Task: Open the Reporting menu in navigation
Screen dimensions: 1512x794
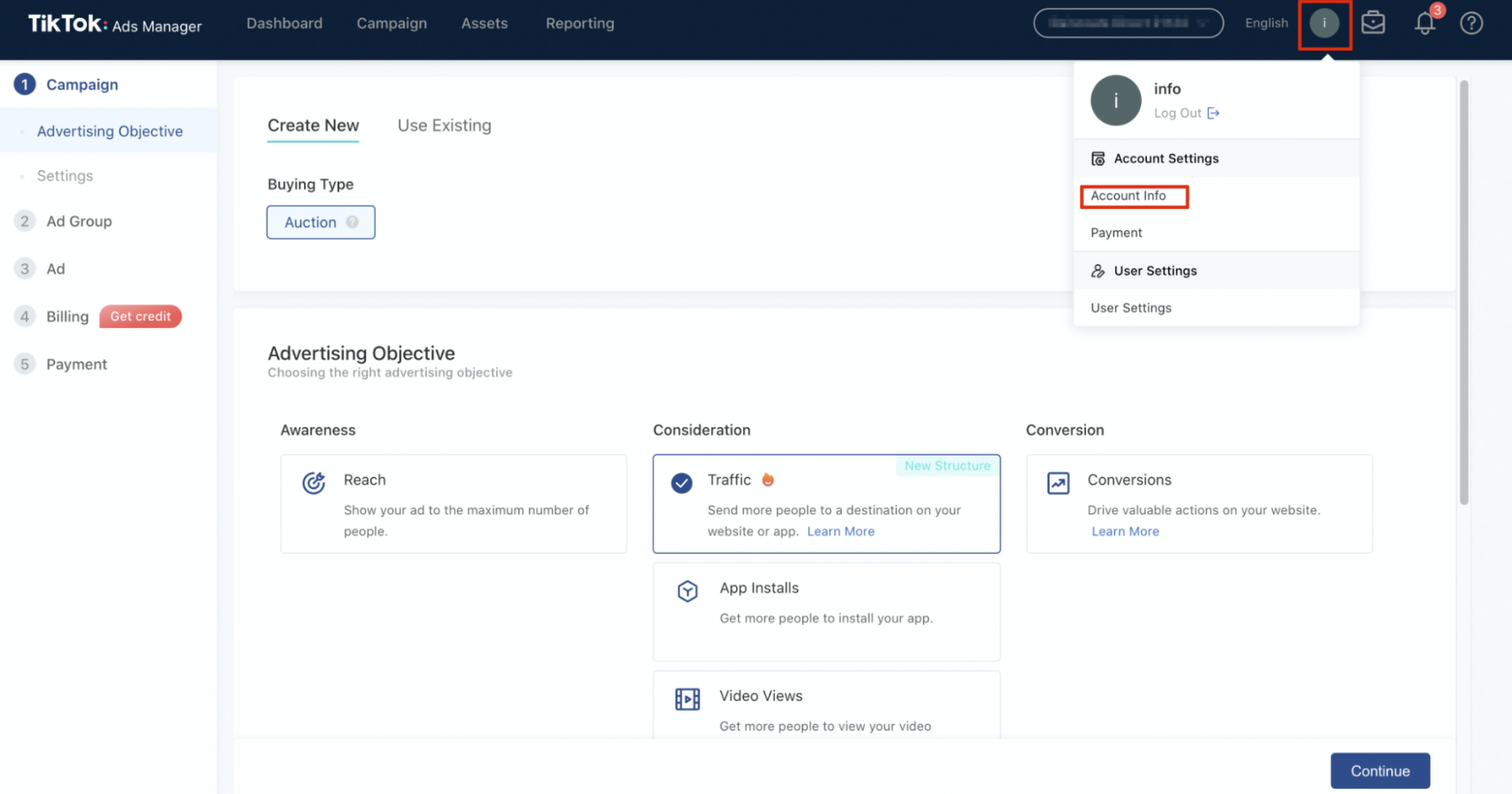Action: 579,24
